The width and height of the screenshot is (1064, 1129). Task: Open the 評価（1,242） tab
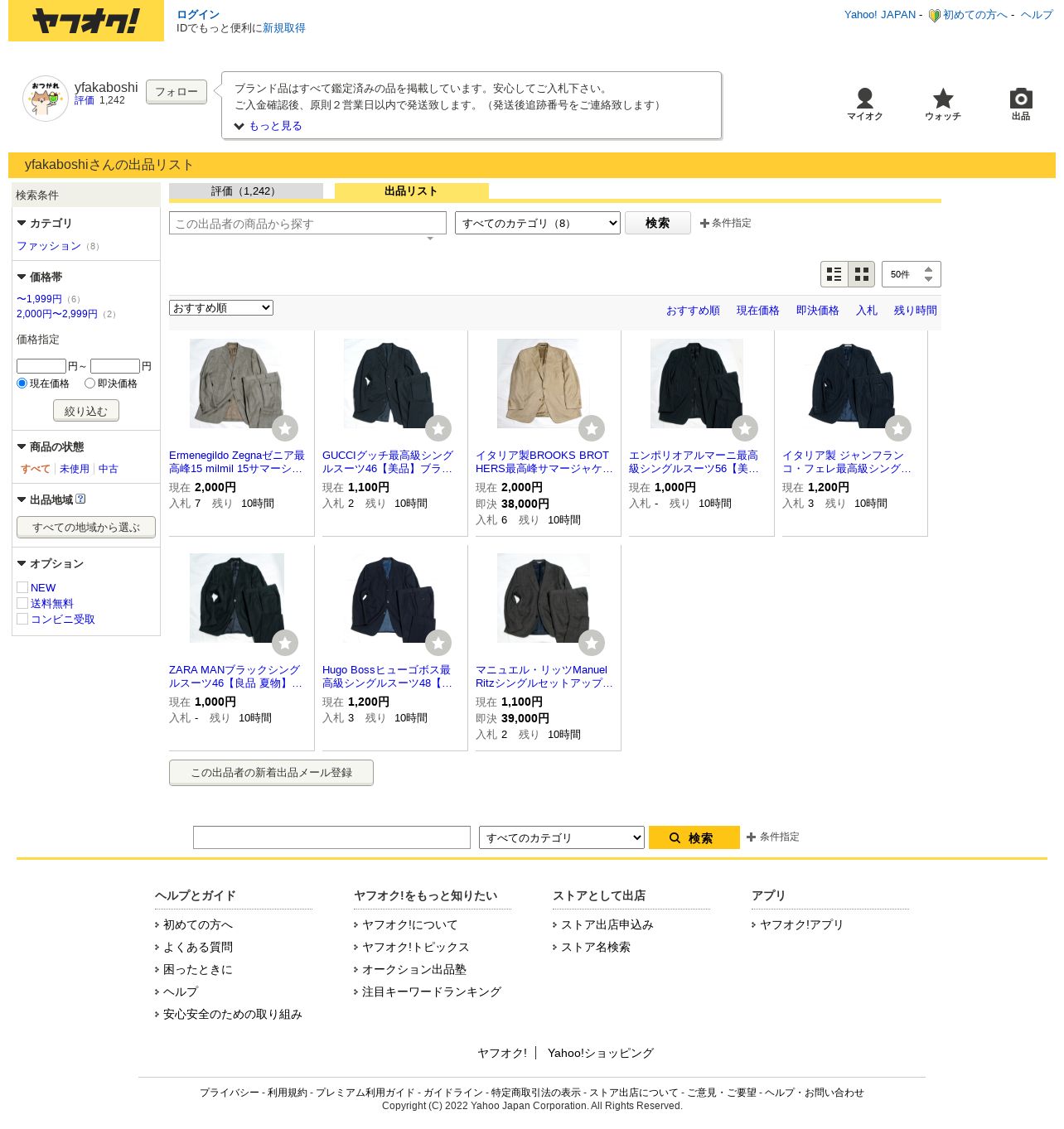pos(246,191)
